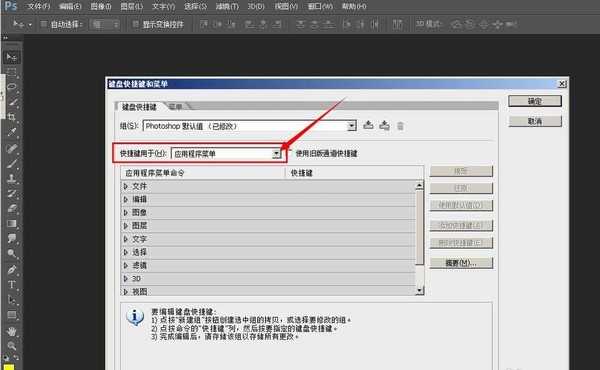Select the Hand tool
600x370 pixels.
pyautogui.click(x=11, y=331)
